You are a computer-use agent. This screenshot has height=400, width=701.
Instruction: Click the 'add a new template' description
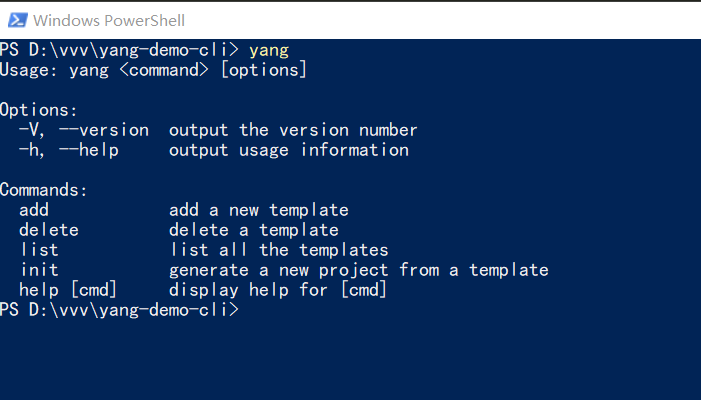[x=258, y=210]
